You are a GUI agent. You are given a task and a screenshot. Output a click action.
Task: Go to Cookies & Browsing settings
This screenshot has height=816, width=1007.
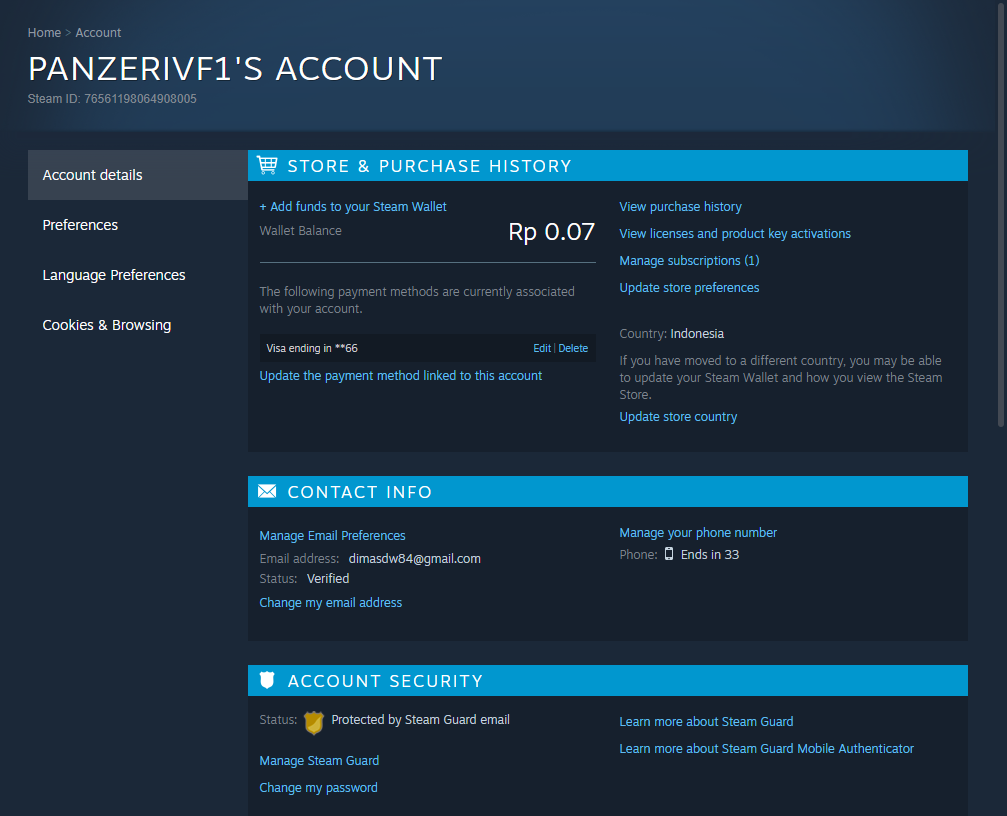pyautogui.click(x=107, y=325)
